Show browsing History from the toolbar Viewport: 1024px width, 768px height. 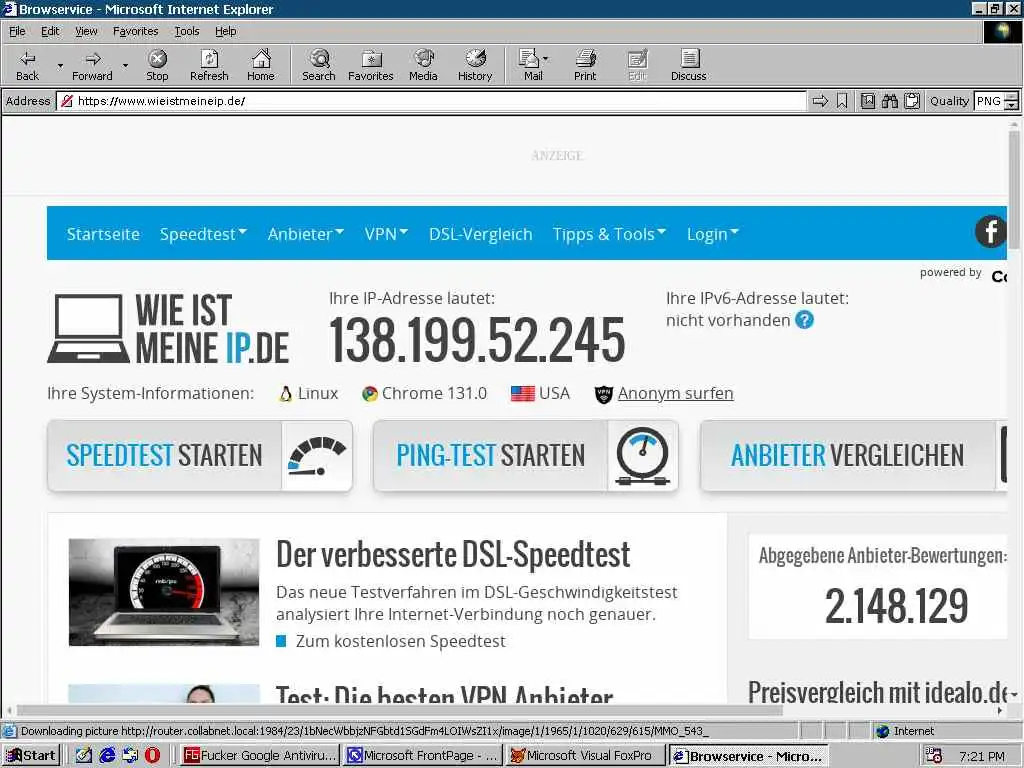pos(475,65)
